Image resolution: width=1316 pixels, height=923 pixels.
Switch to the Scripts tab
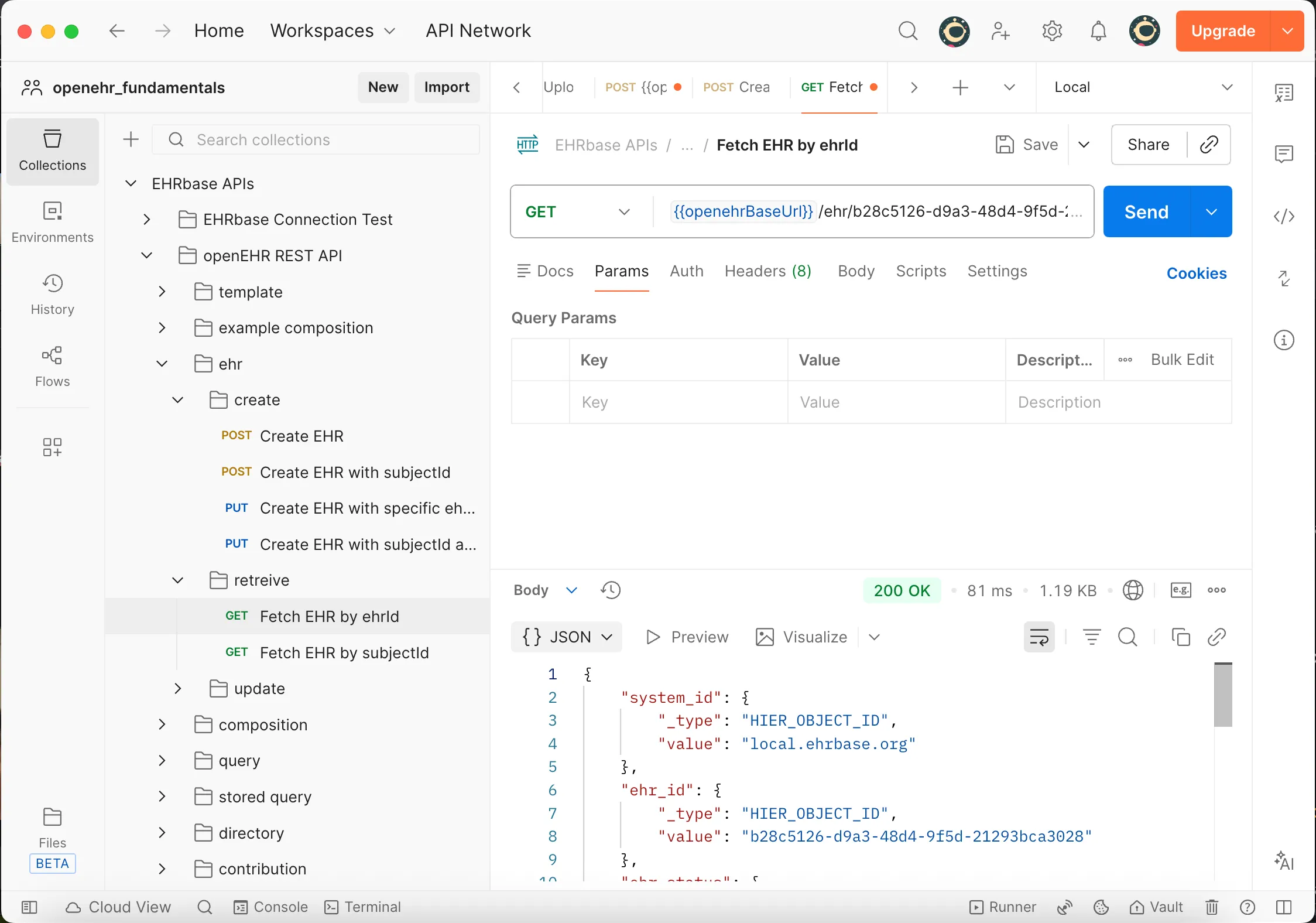pos(920,271)
